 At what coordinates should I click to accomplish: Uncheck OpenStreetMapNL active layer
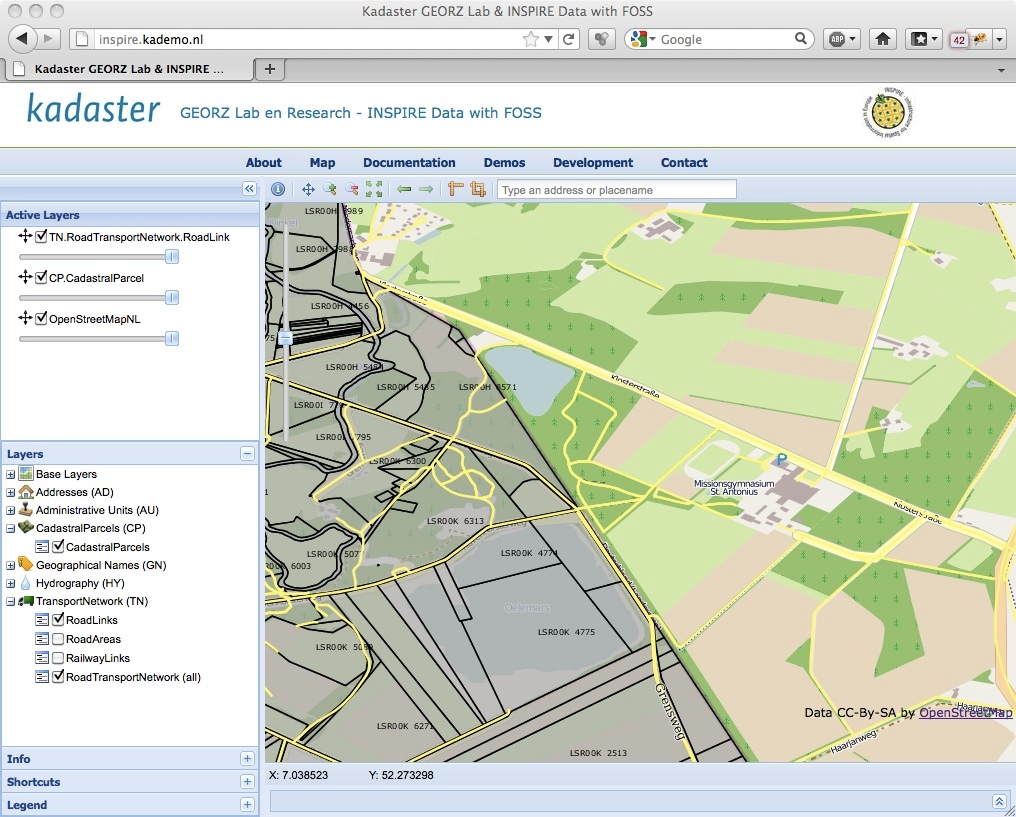pyautogui.click(x=41, y=319)
